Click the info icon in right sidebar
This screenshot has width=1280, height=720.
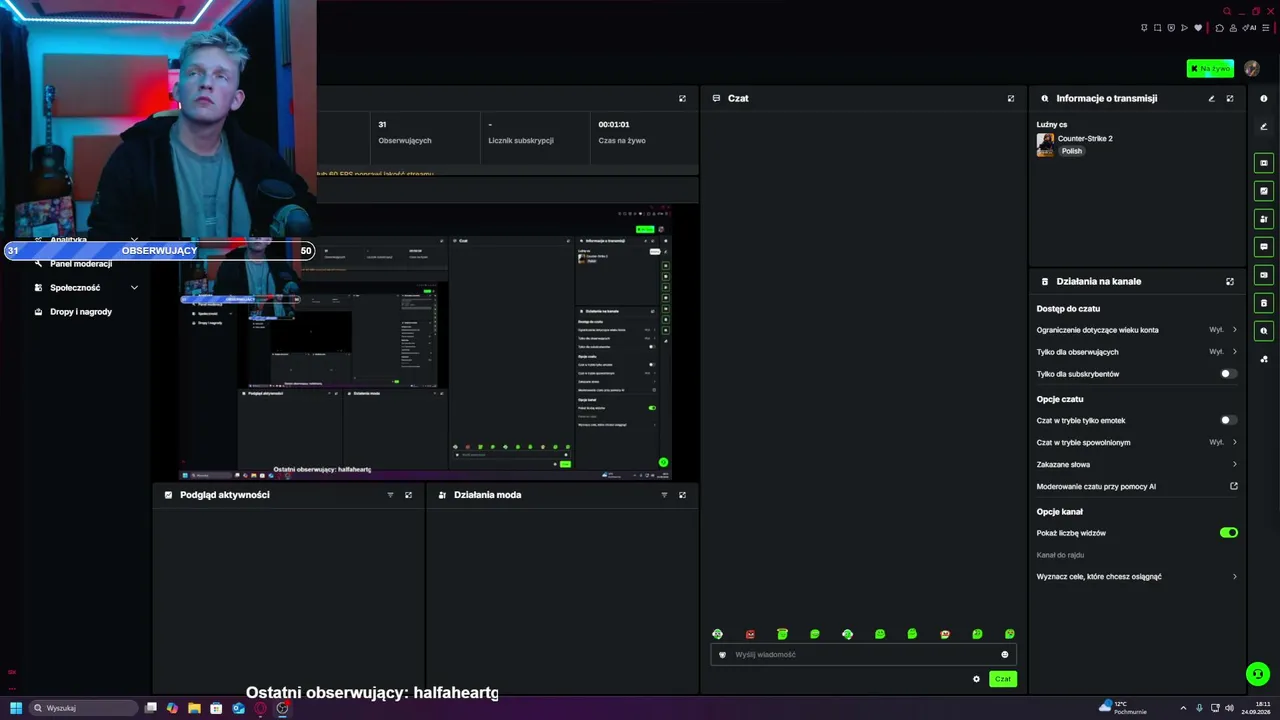[1264, 98]
